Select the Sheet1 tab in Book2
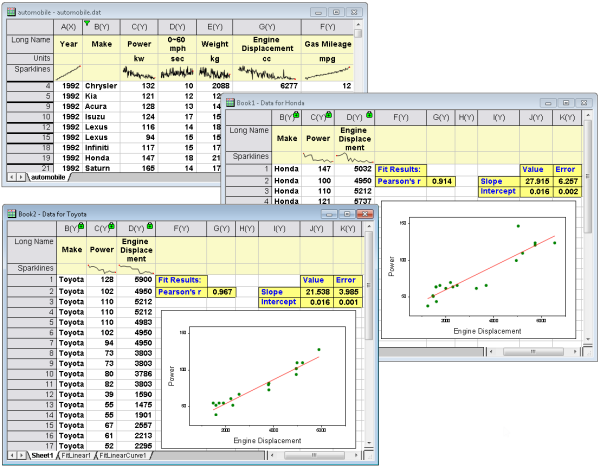 [40, 455]
